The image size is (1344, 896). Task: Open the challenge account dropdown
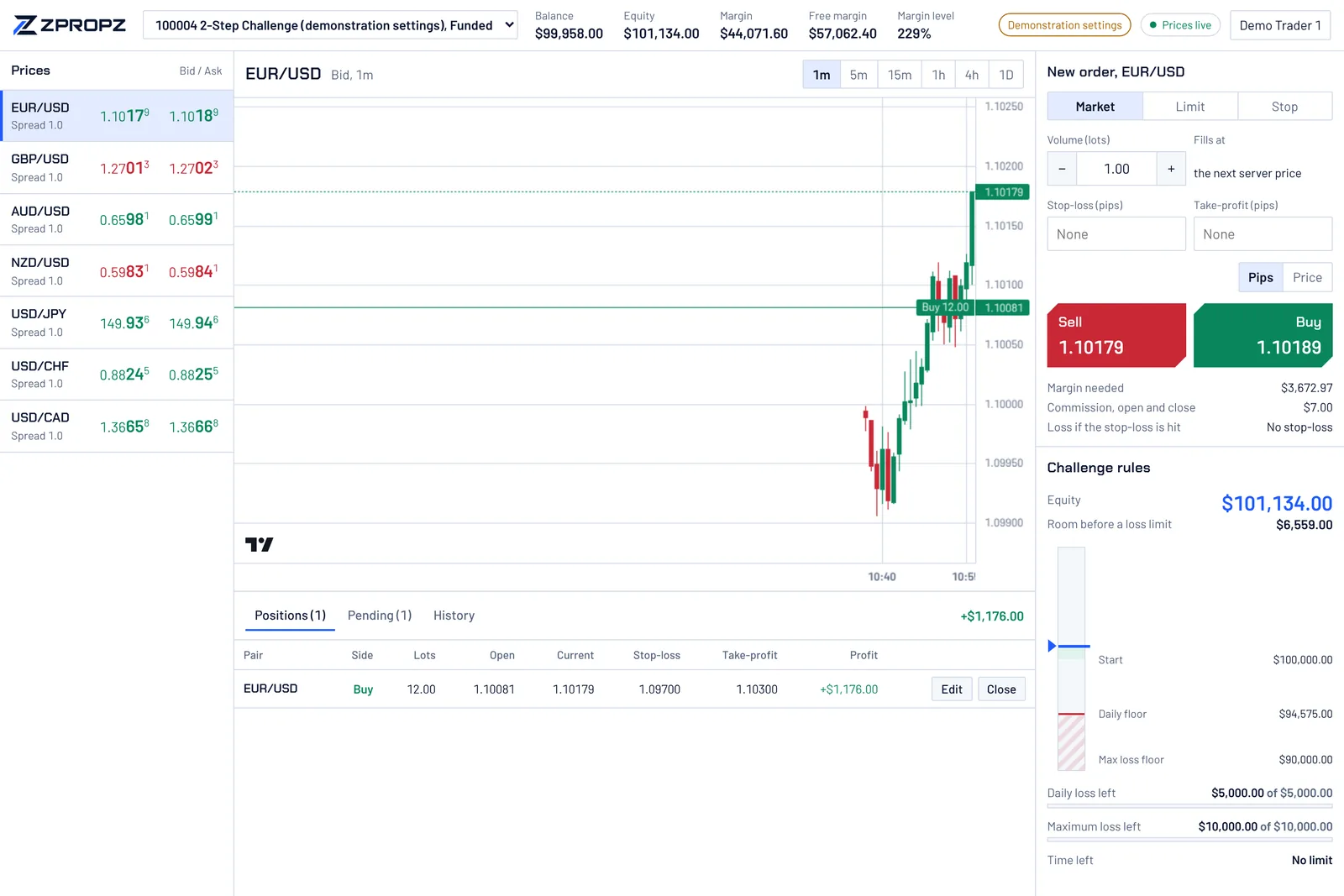click(x=330, y=25)
